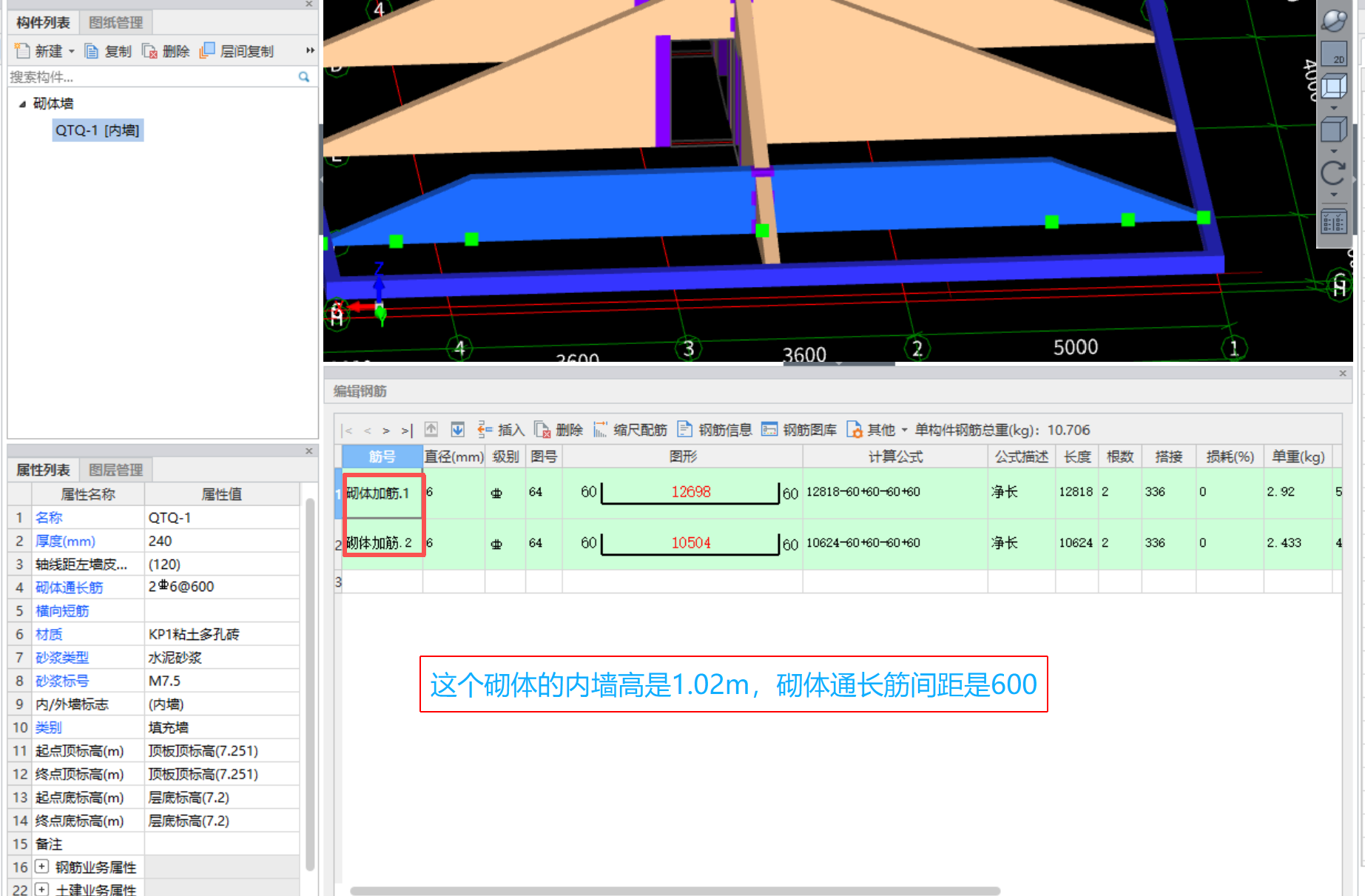Switch to the 图层管理 tab

[115, 469]
